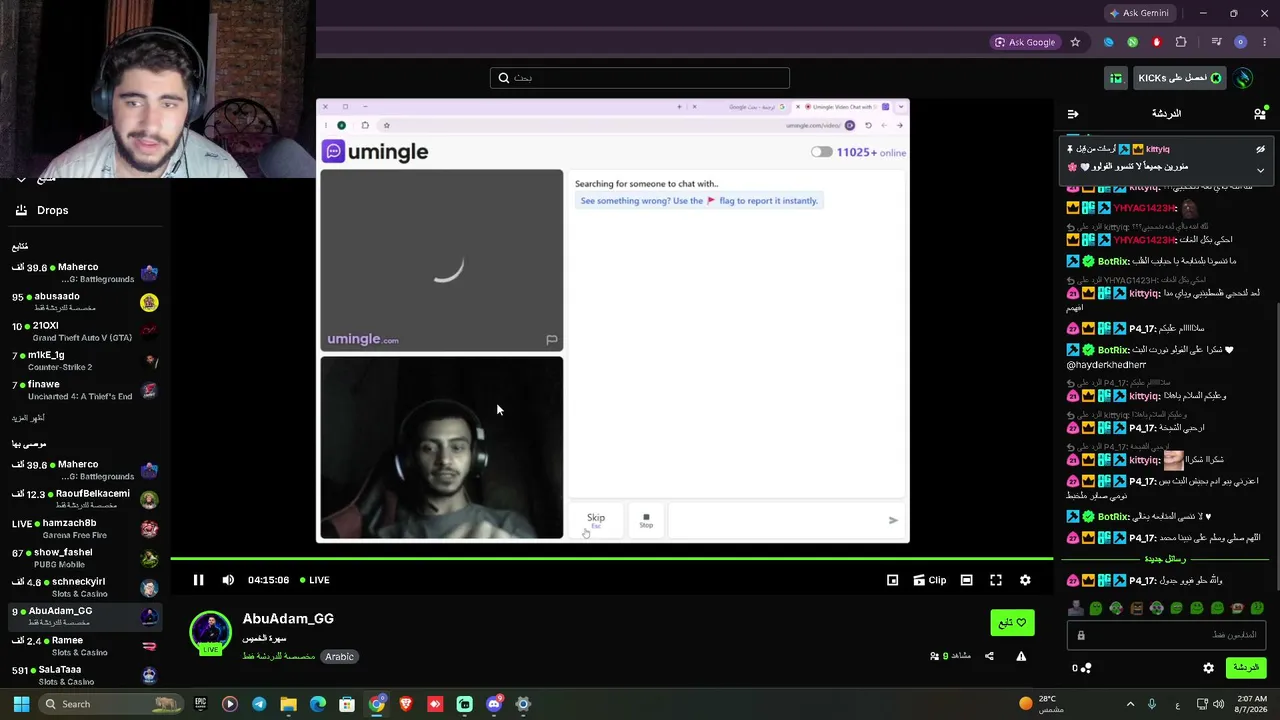Click the Stop button in Umingle
Screen dimensions: 1280x720
646,520
